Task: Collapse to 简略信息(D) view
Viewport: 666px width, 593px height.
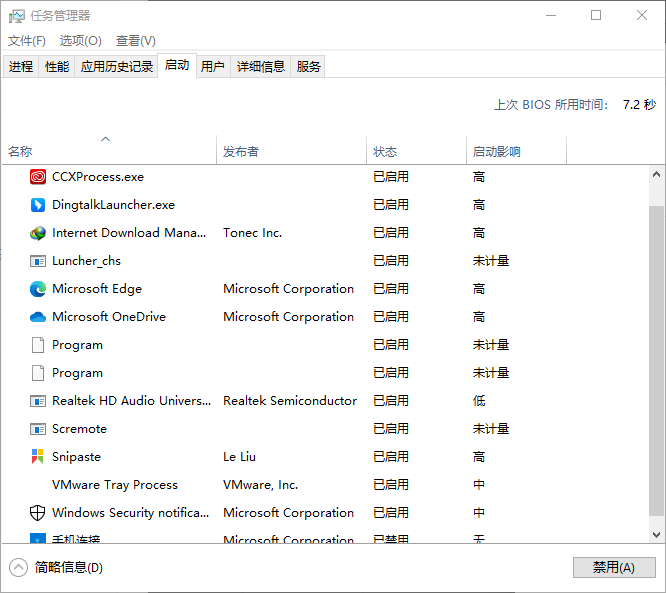Action: (x=56, y=568)
